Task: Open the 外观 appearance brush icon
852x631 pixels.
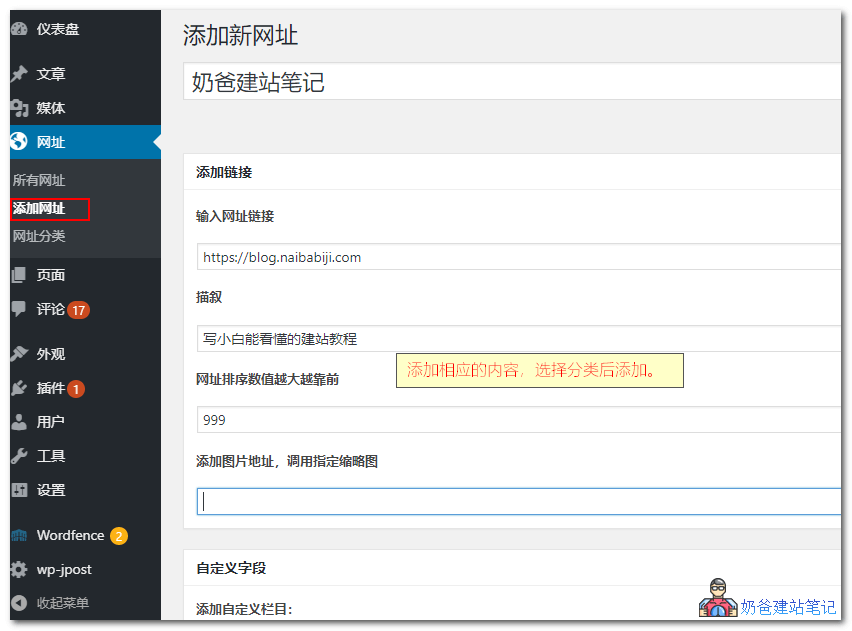Action: click(x=22, y=353)
